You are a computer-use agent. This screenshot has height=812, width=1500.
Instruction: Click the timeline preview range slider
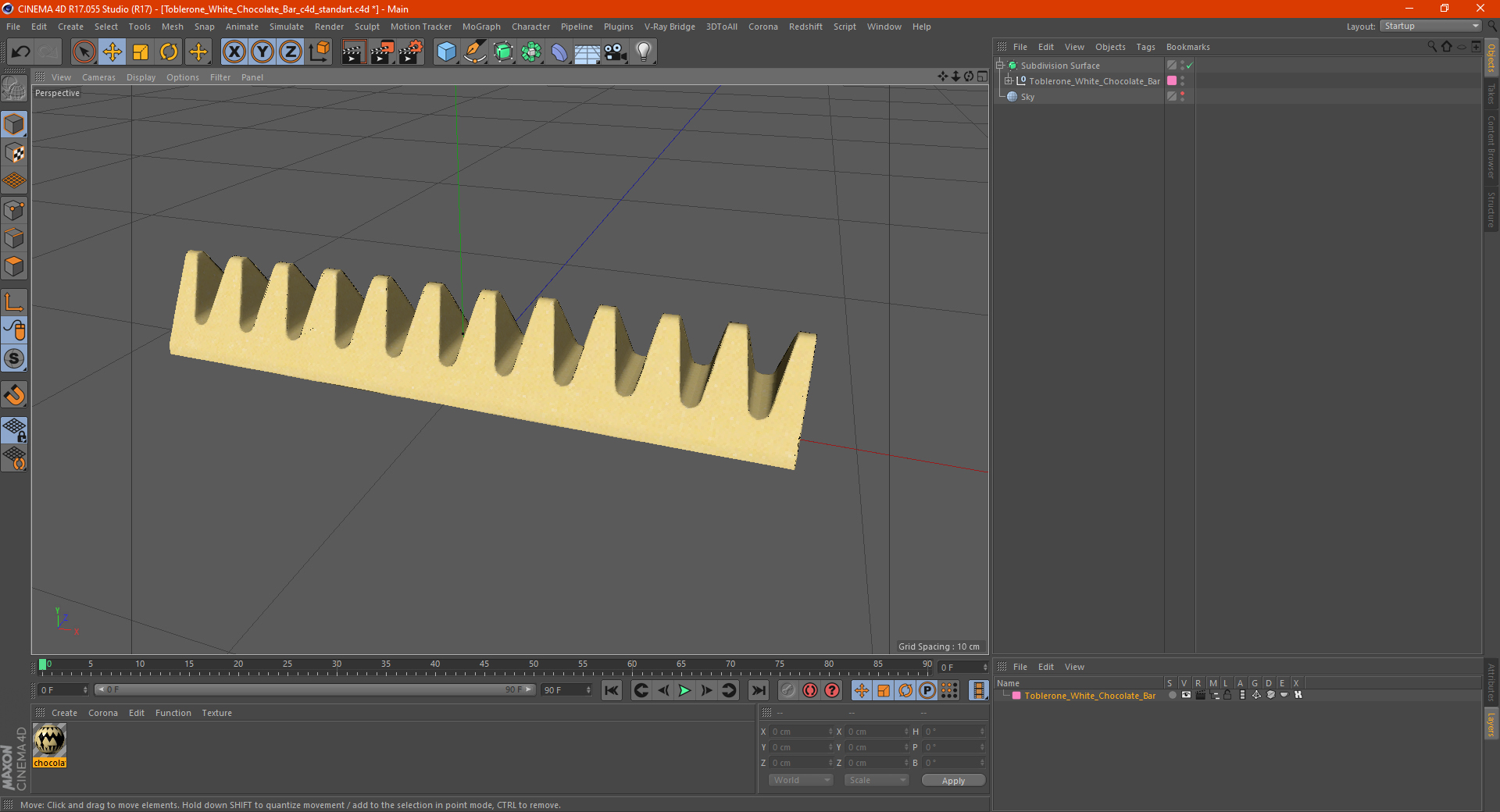coord(315,689)
